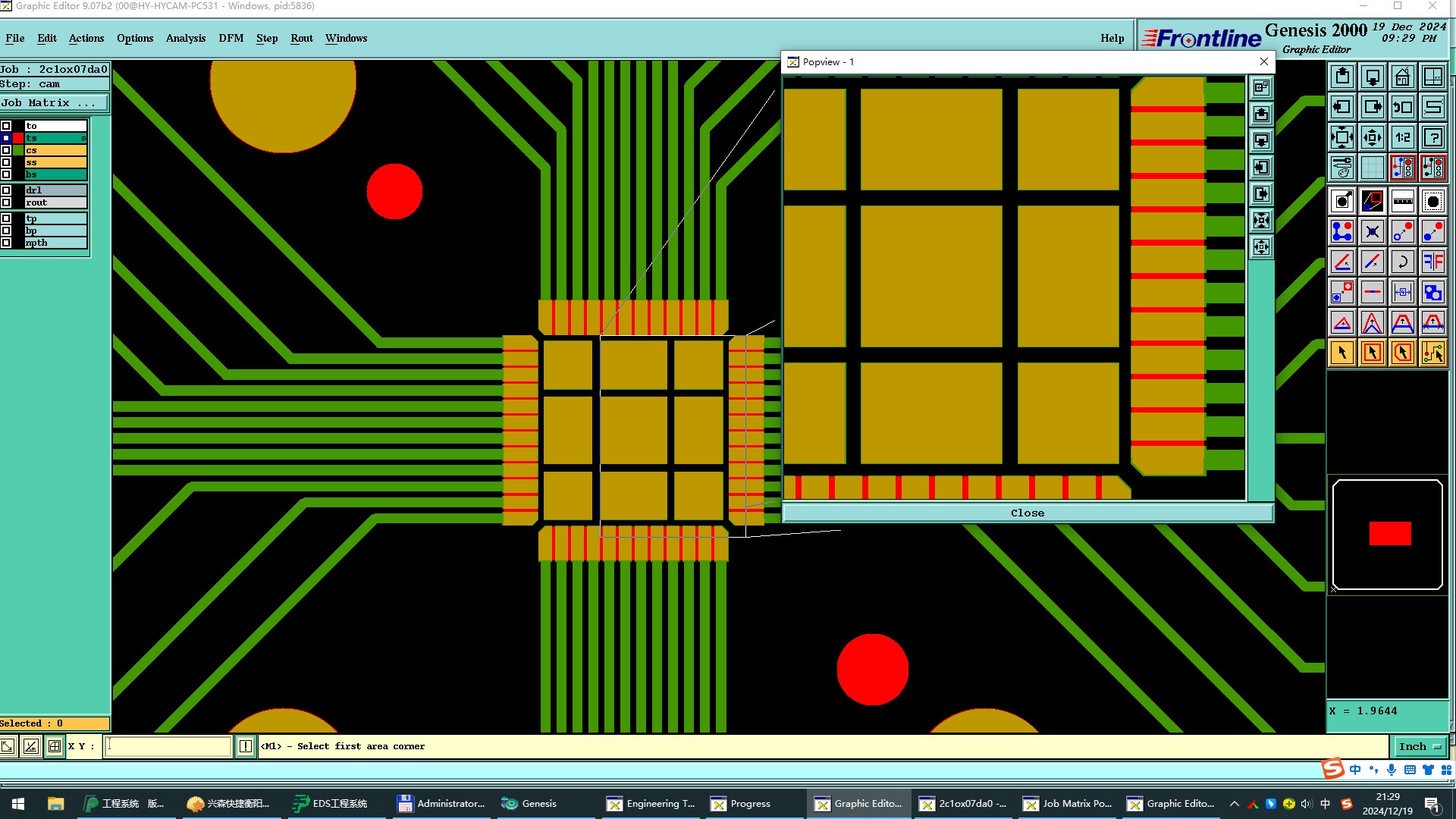1456x819 pixels.
Task: Expand the Job Matrix button
Action: [x=53, y=103]
